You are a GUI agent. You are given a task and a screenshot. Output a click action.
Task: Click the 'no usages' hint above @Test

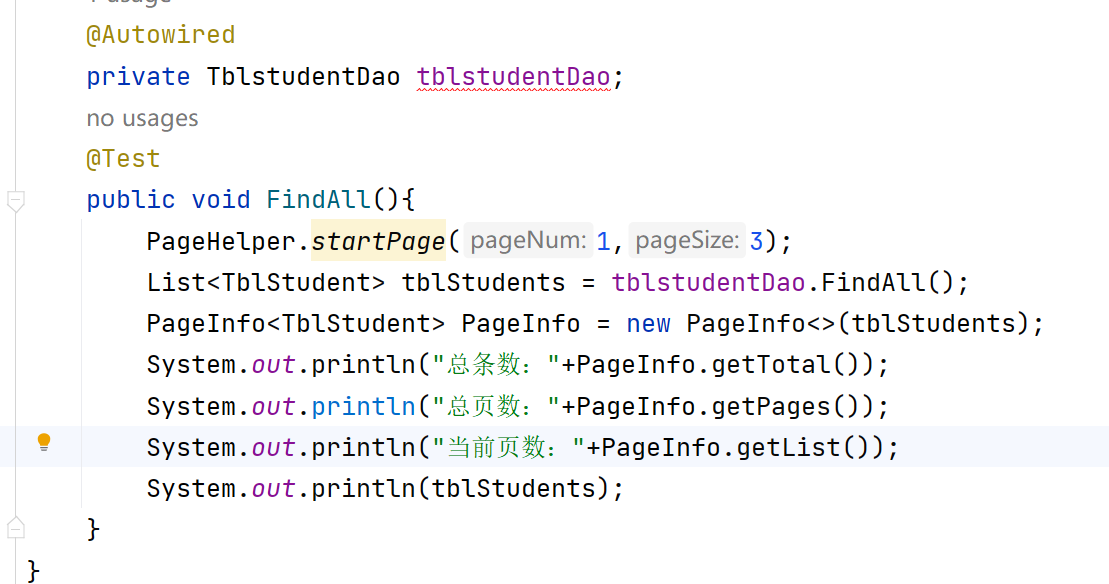pyautogui.click(x=142, y=119)
